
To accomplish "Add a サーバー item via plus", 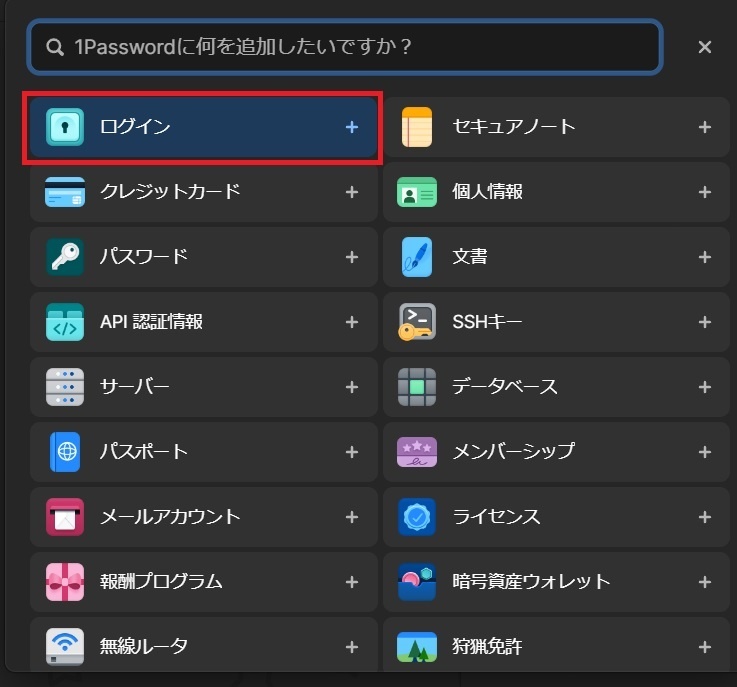I will click(x=352, y=387).
